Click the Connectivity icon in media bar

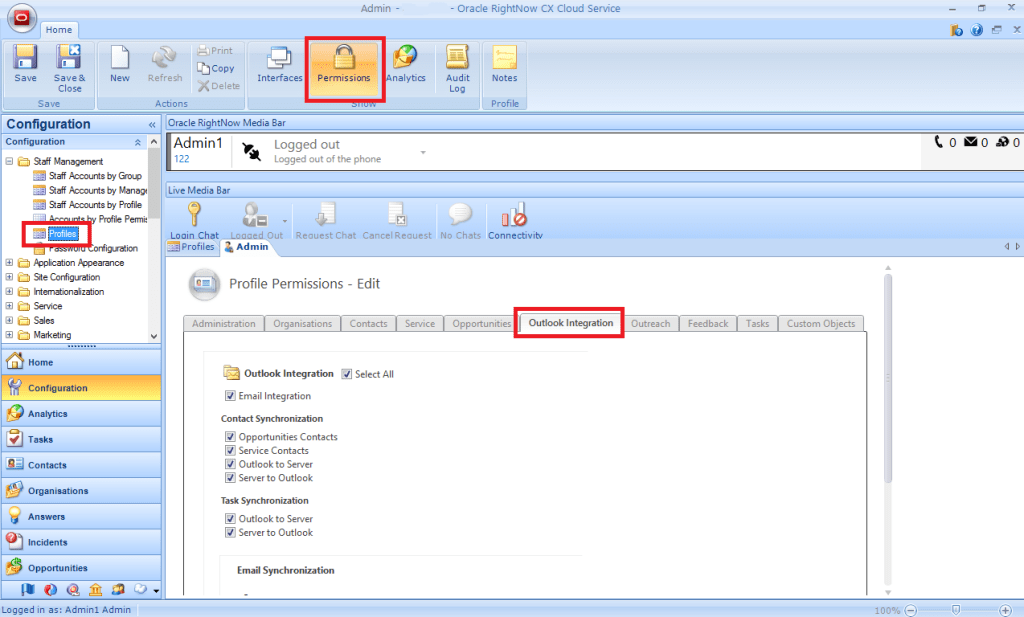click(x=515, y=217)
